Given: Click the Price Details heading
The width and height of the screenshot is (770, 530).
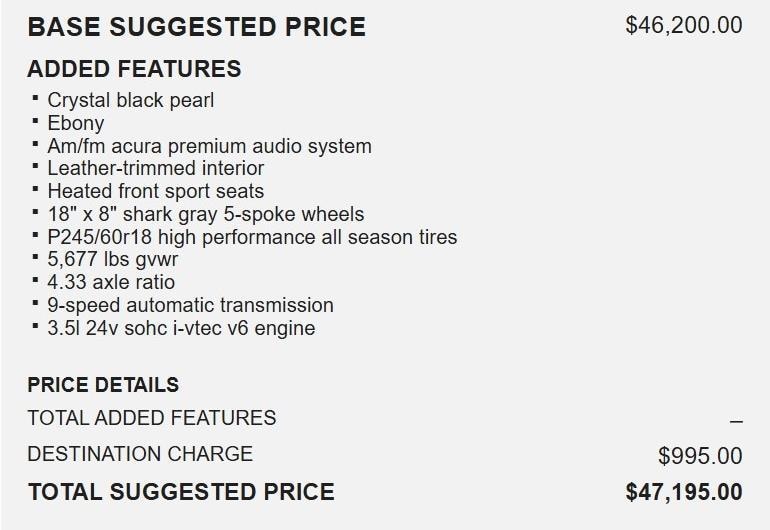Looking at the screenshot, I should 103,385.
